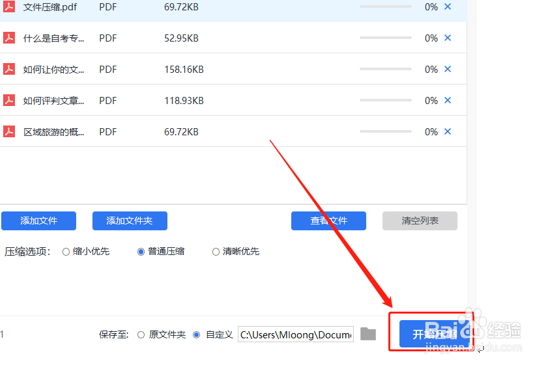Choose 自定义 save location

point(196,335)
